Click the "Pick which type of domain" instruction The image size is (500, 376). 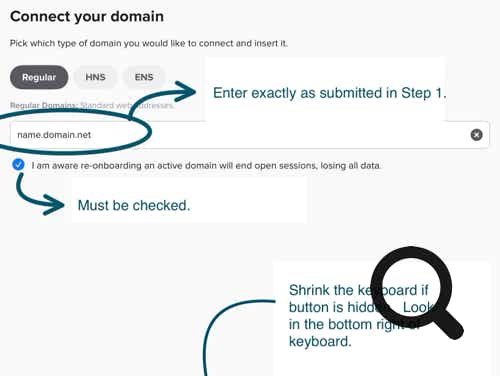149,43
